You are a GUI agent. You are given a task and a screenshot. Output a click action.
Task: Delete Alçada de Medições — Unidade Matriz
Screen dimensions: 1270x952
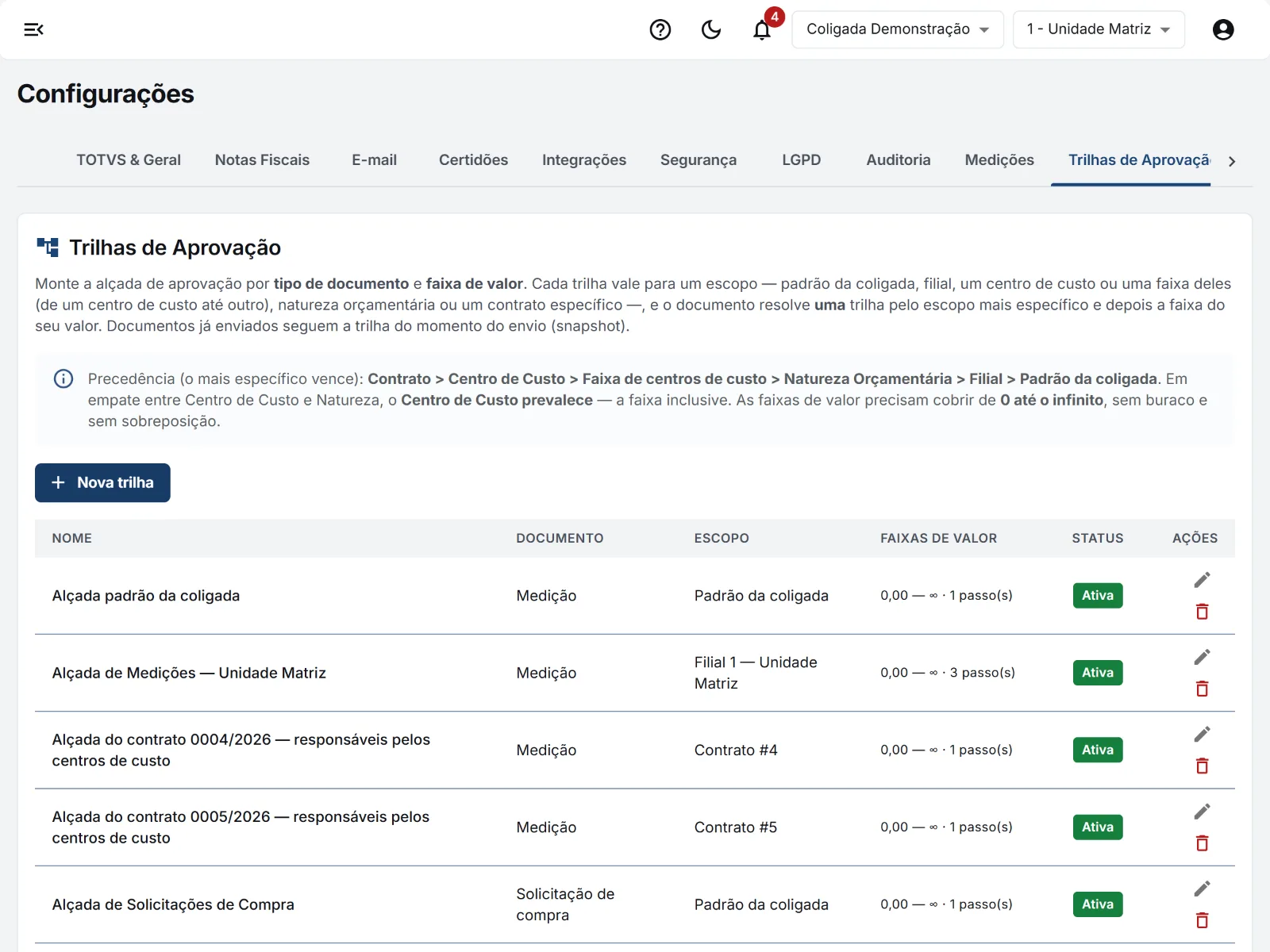[x=1202, y=689]
